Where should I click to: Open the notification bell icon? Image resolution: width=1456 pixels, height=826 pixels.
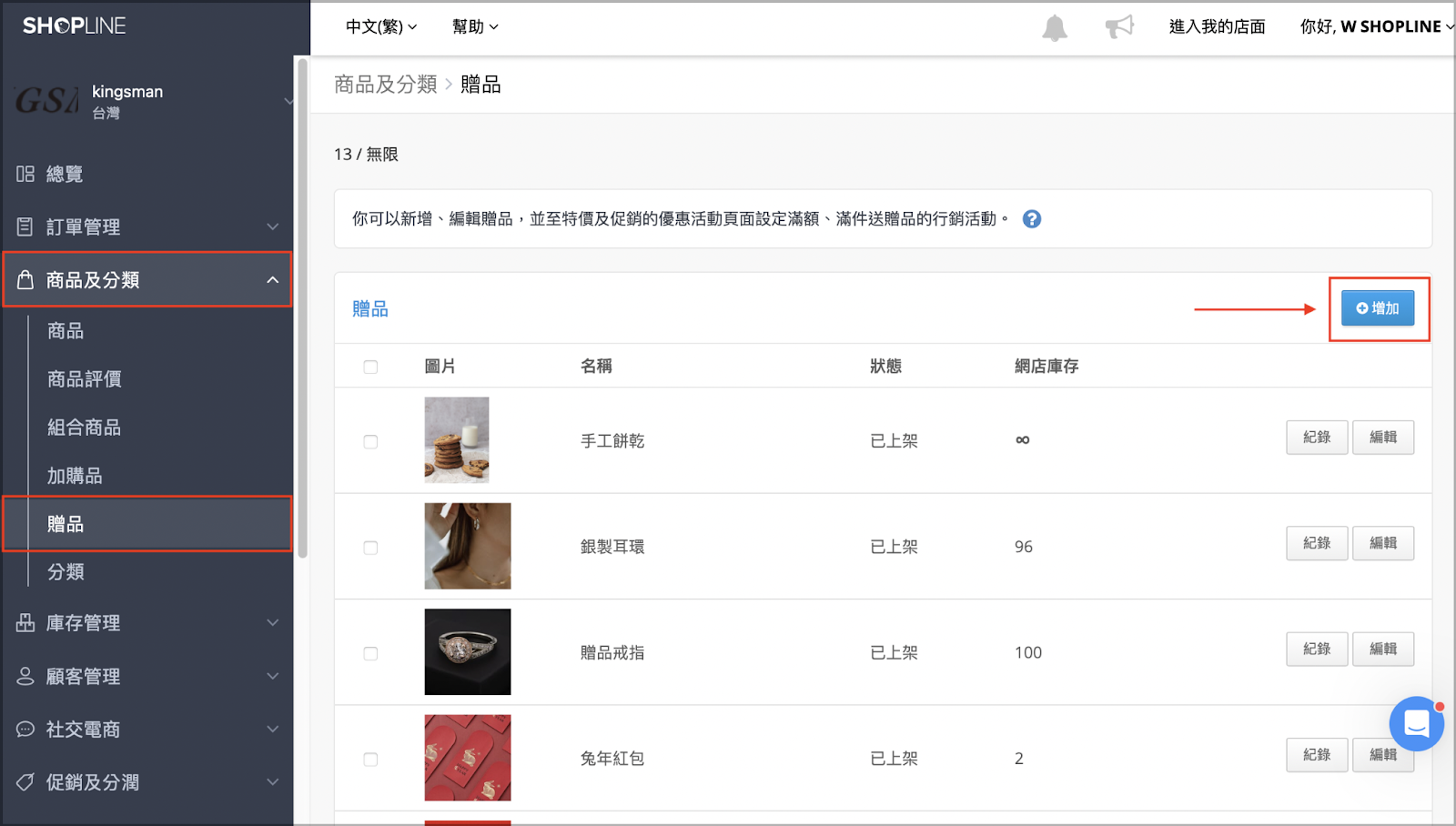pyautogui.click(x=1055, y=27)
